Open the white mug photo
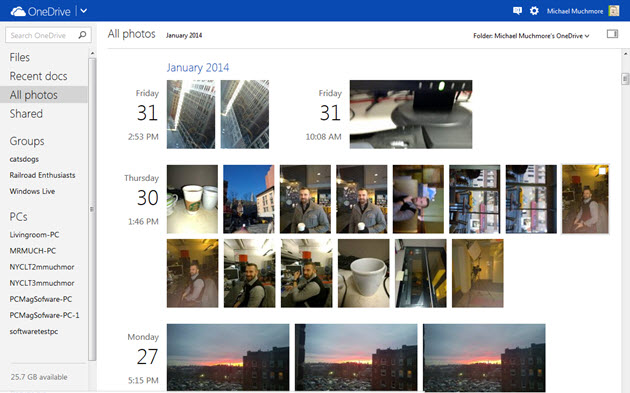 (364, 273)
